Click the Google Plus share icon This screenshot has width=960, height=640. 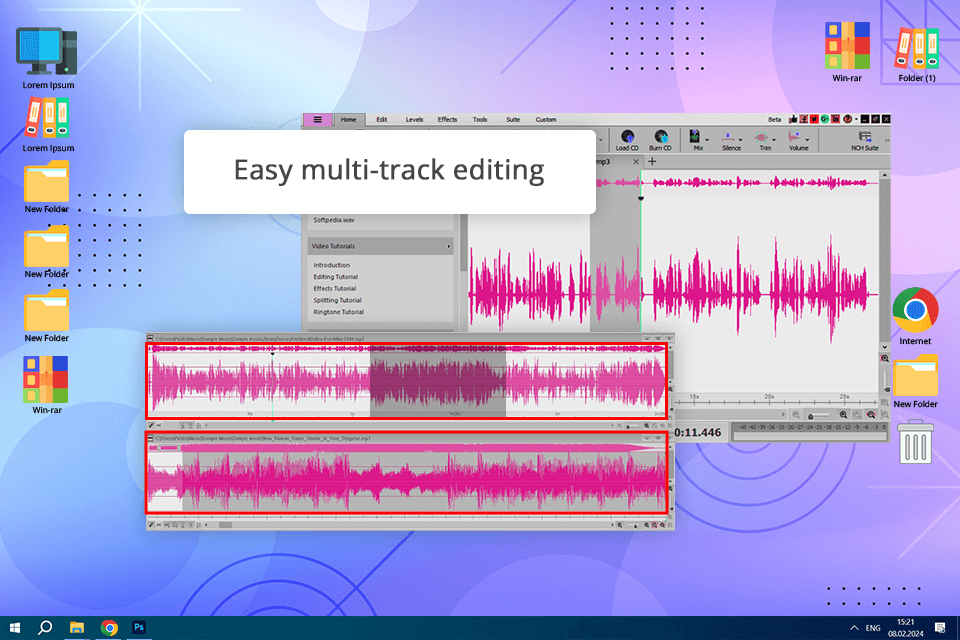pyautogui.click(x=825, y=119)
